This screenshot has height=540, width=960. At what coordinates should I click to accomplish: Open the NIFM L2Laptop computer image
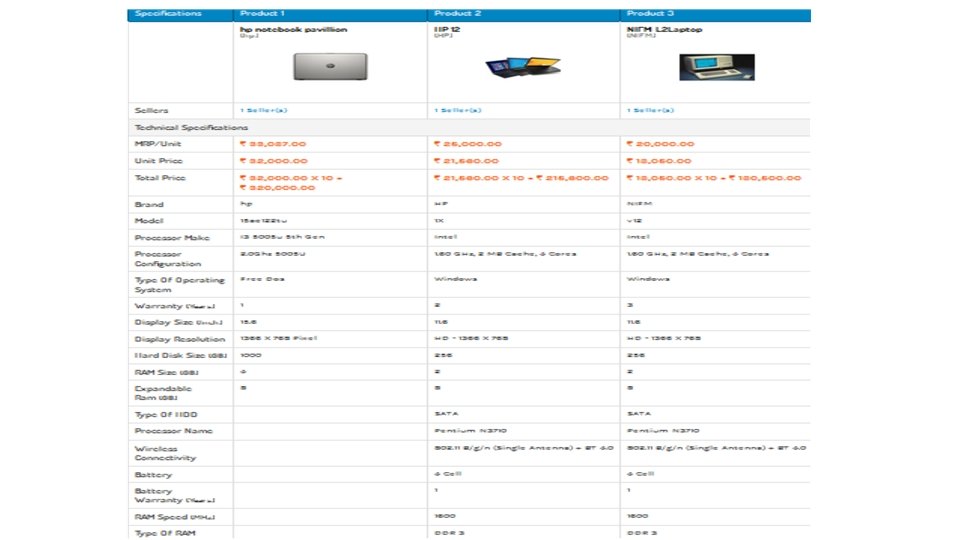717,67
